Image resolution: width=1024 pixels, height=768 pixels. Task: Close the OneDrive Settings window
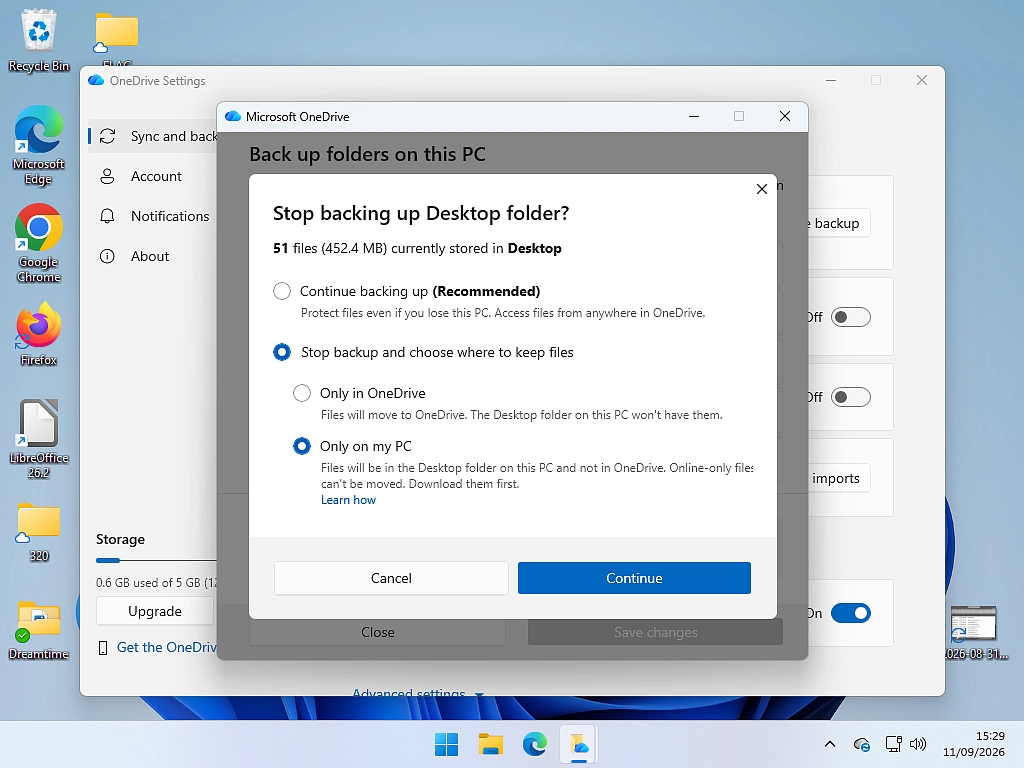point(921,80)
